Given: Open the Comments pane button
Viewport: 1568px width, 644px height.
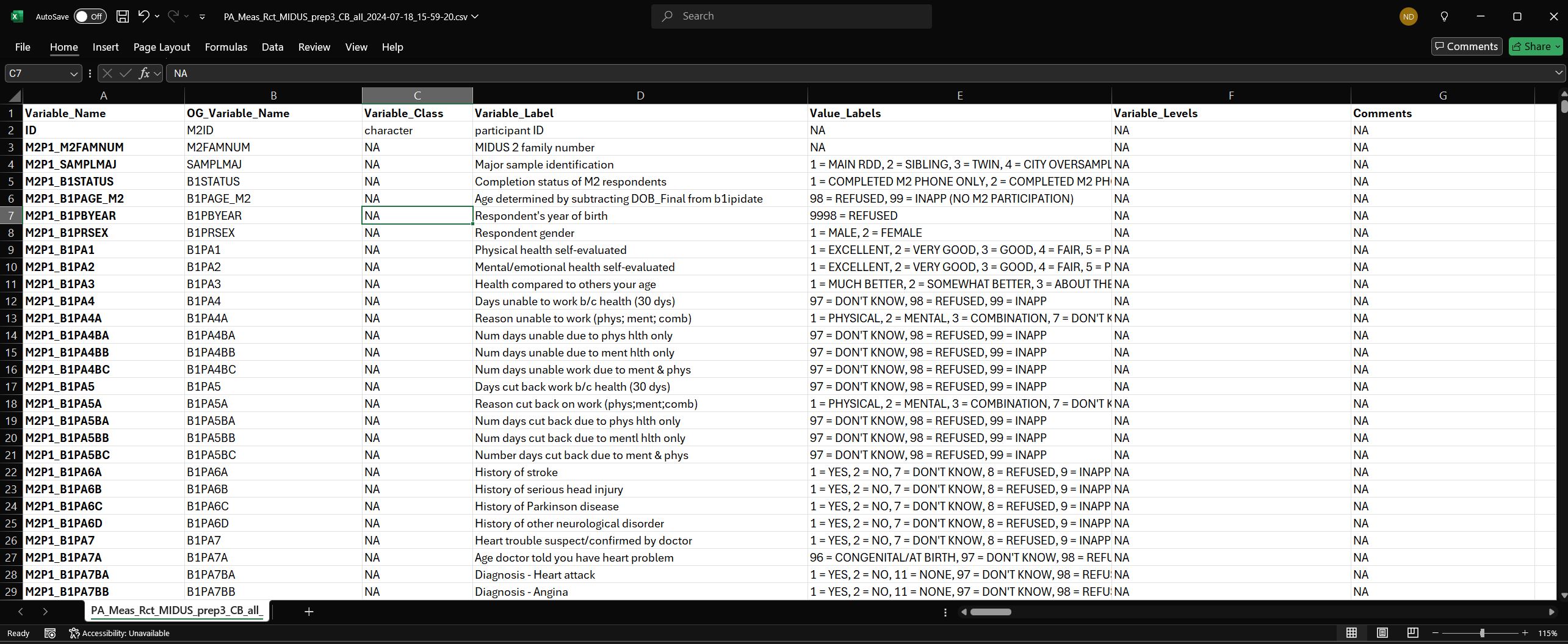Looking at the screenshot, I should (1466, 46).
